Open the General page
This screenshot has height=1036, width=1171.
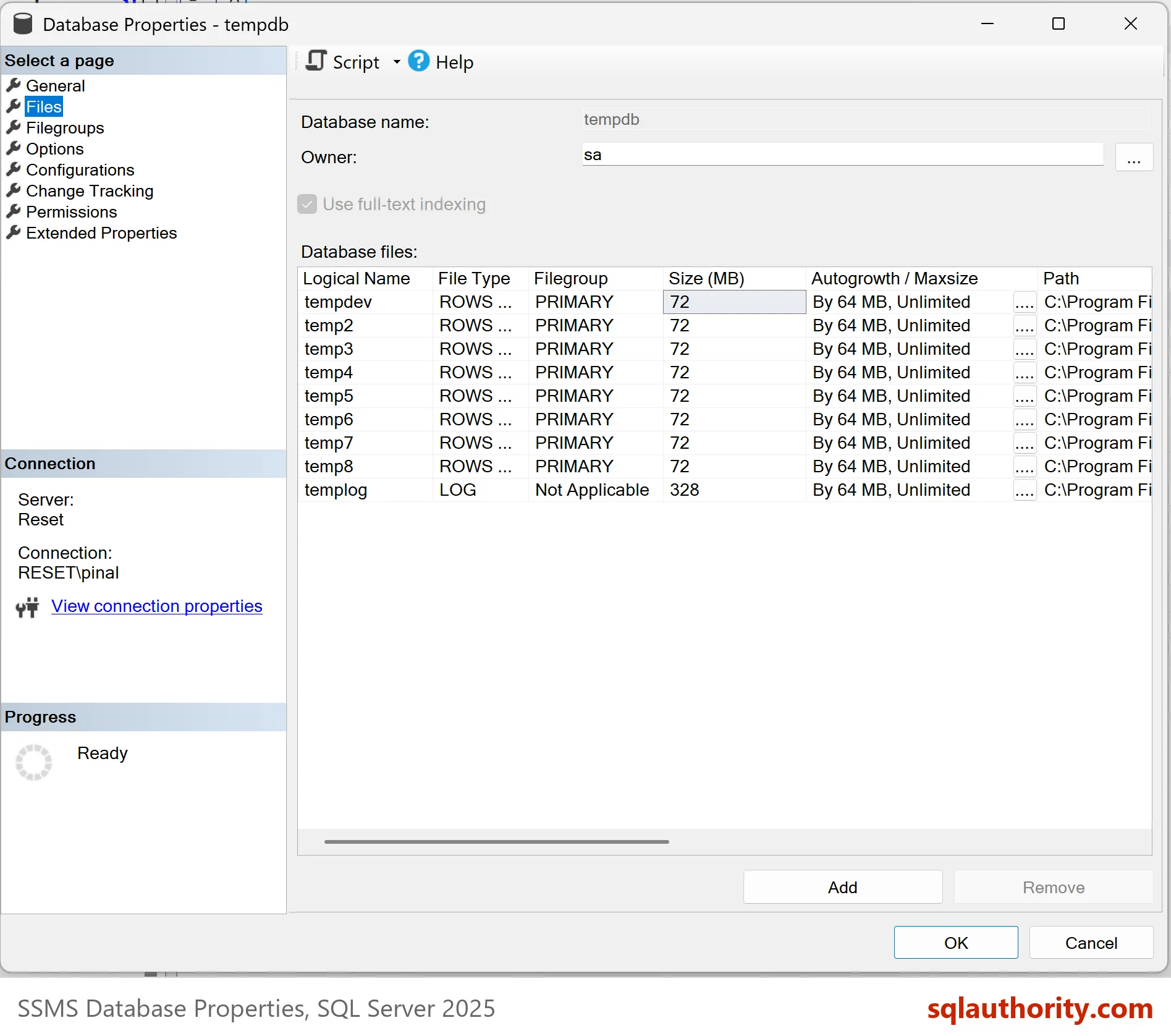(56, 86)
